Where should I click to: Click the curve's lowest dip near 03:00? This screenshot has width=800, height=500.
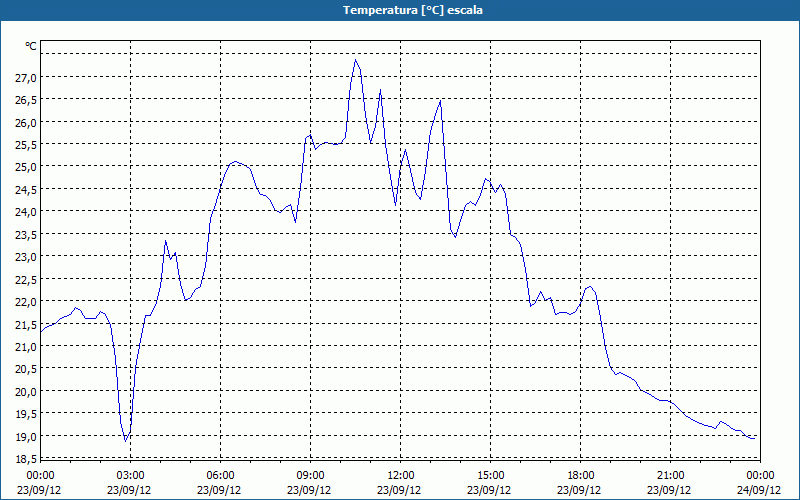pos(126,440)
